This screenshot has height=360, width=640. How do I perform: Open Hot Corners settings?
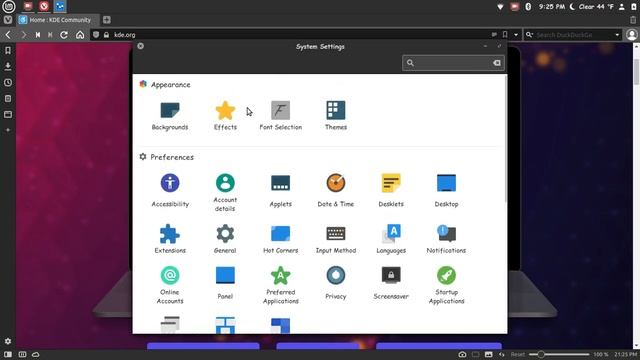280,239
